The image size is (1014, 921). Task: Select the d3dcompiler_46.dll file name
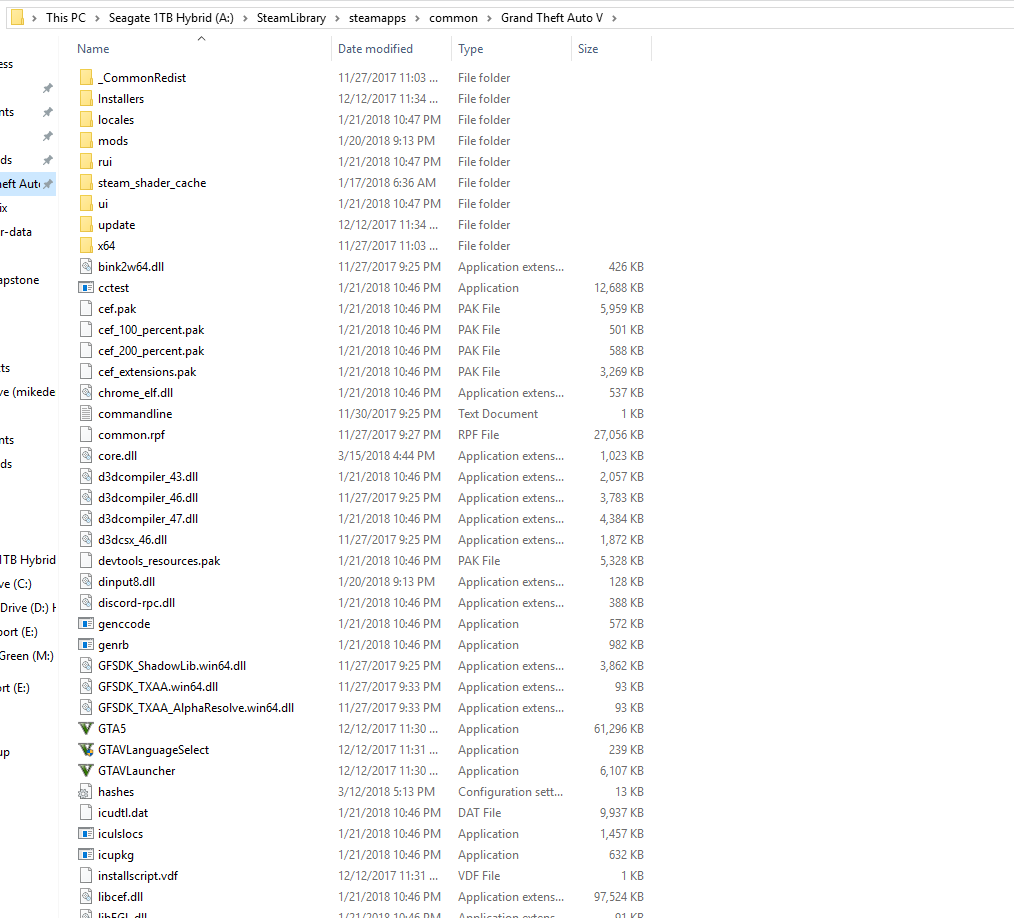point(147,497)
